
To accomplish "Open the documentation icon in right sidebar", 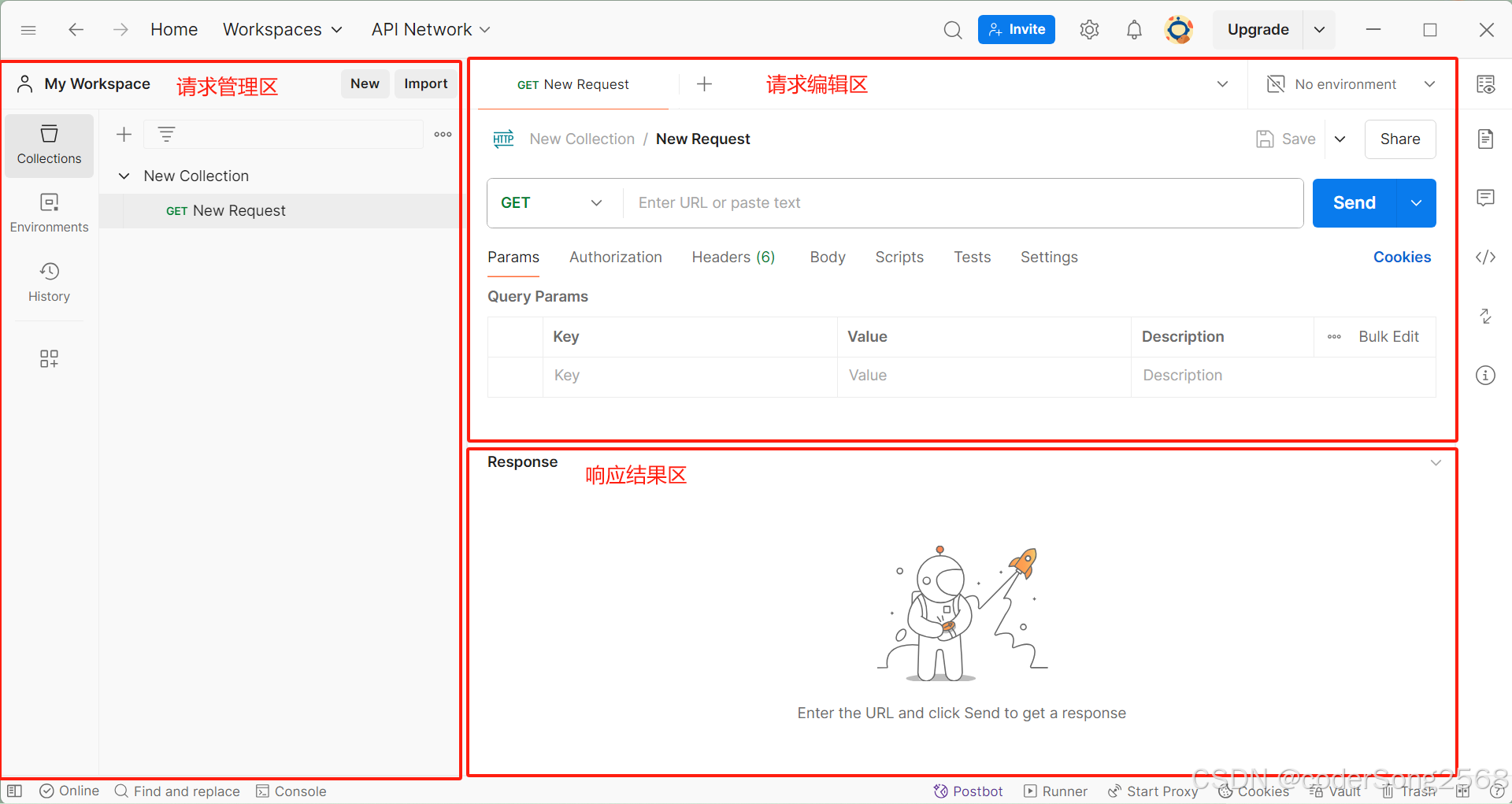I will coord(1485,139).
